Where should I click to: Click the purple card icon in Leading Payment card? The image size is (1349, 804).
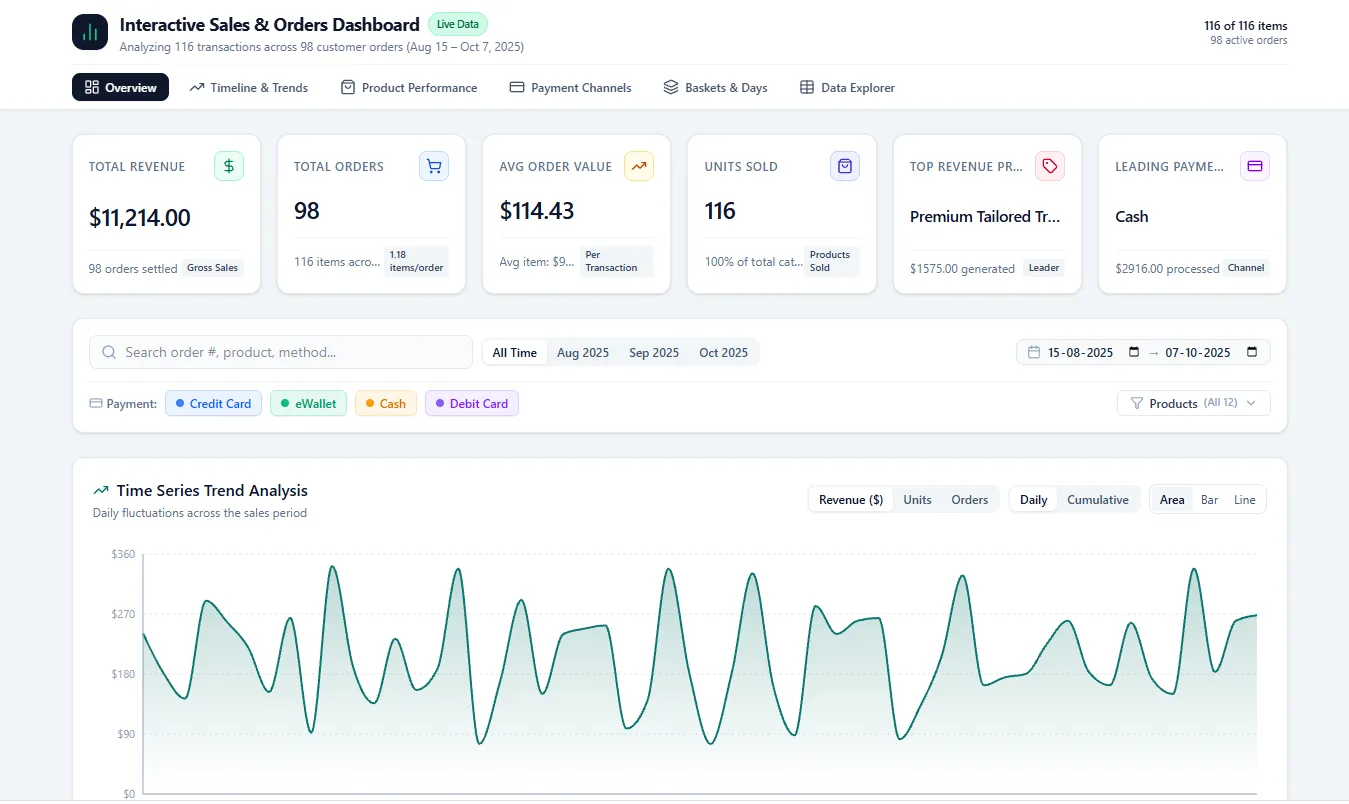click(x=1255, y=166)
